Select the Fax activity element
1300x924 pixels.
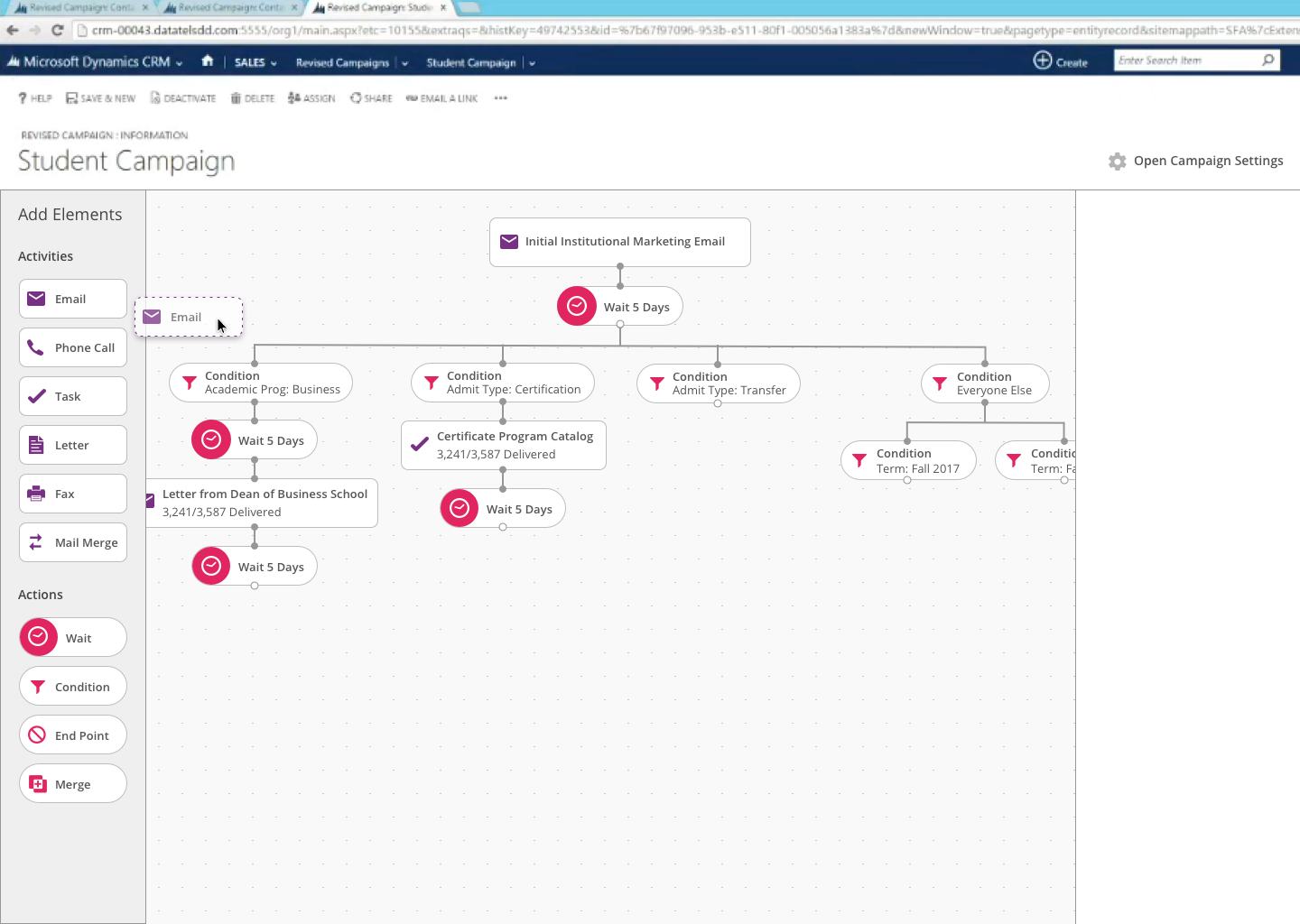(x=73, y=494)
